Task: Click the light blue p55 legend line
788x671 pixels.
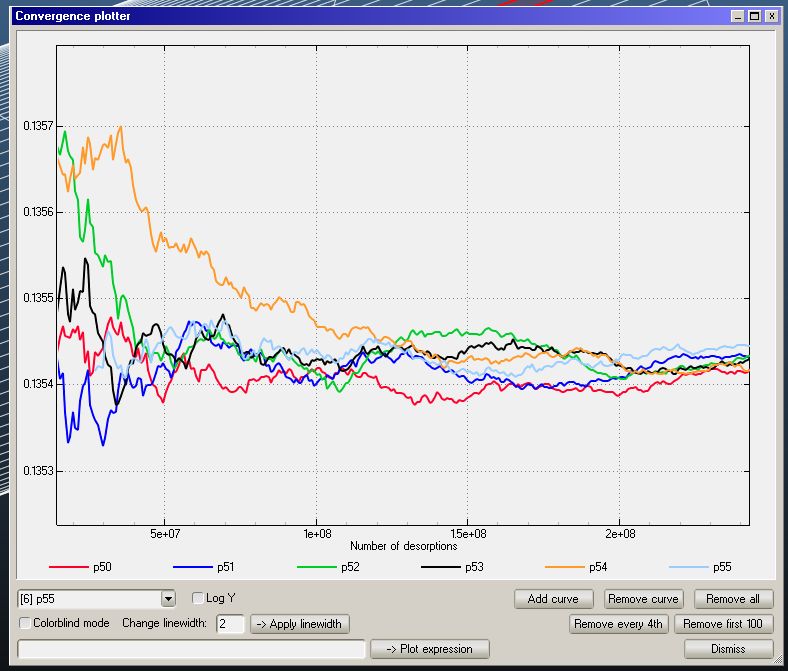Action: point(689,567)
